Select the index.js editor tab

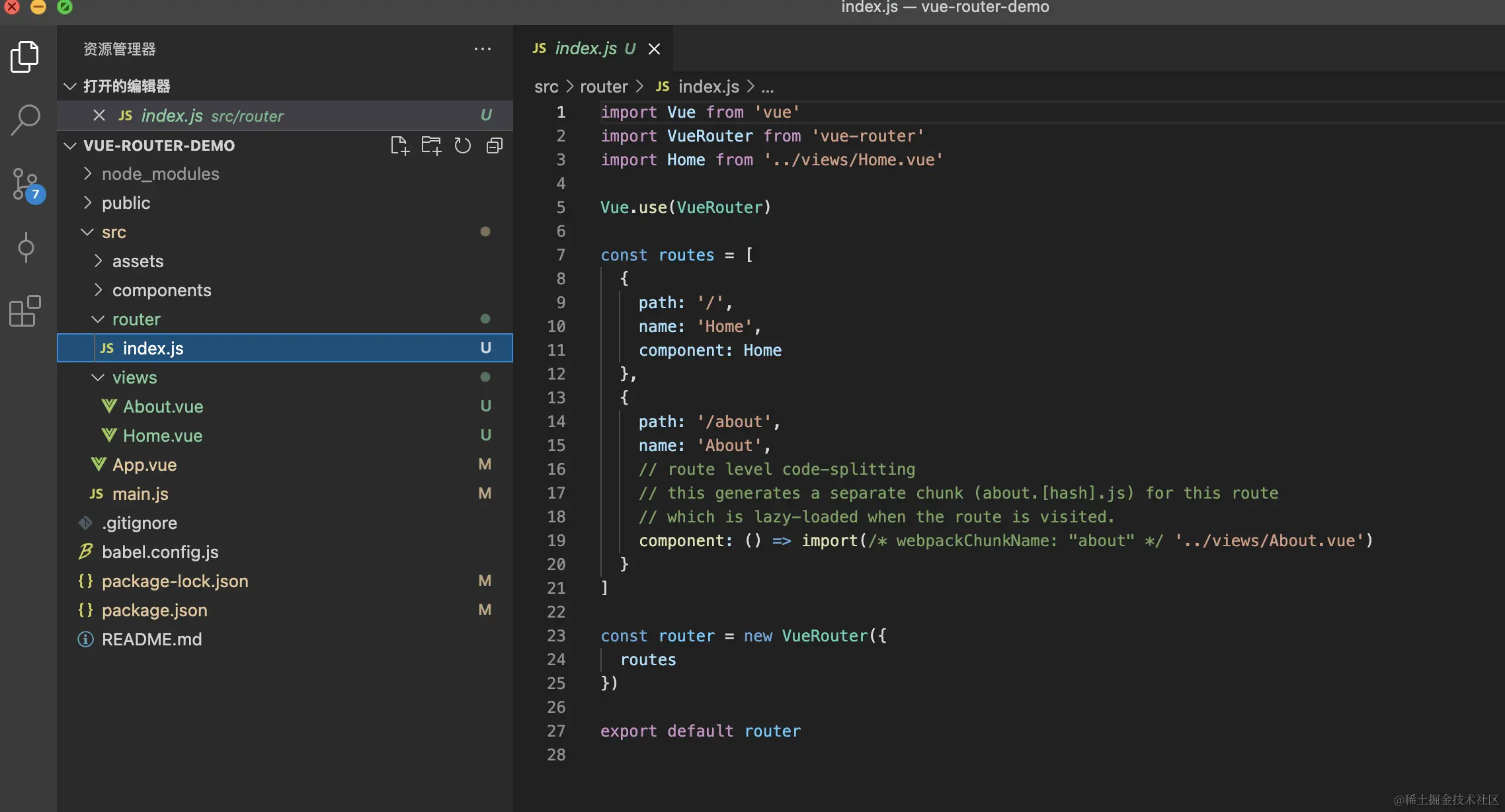coord(585,49)
